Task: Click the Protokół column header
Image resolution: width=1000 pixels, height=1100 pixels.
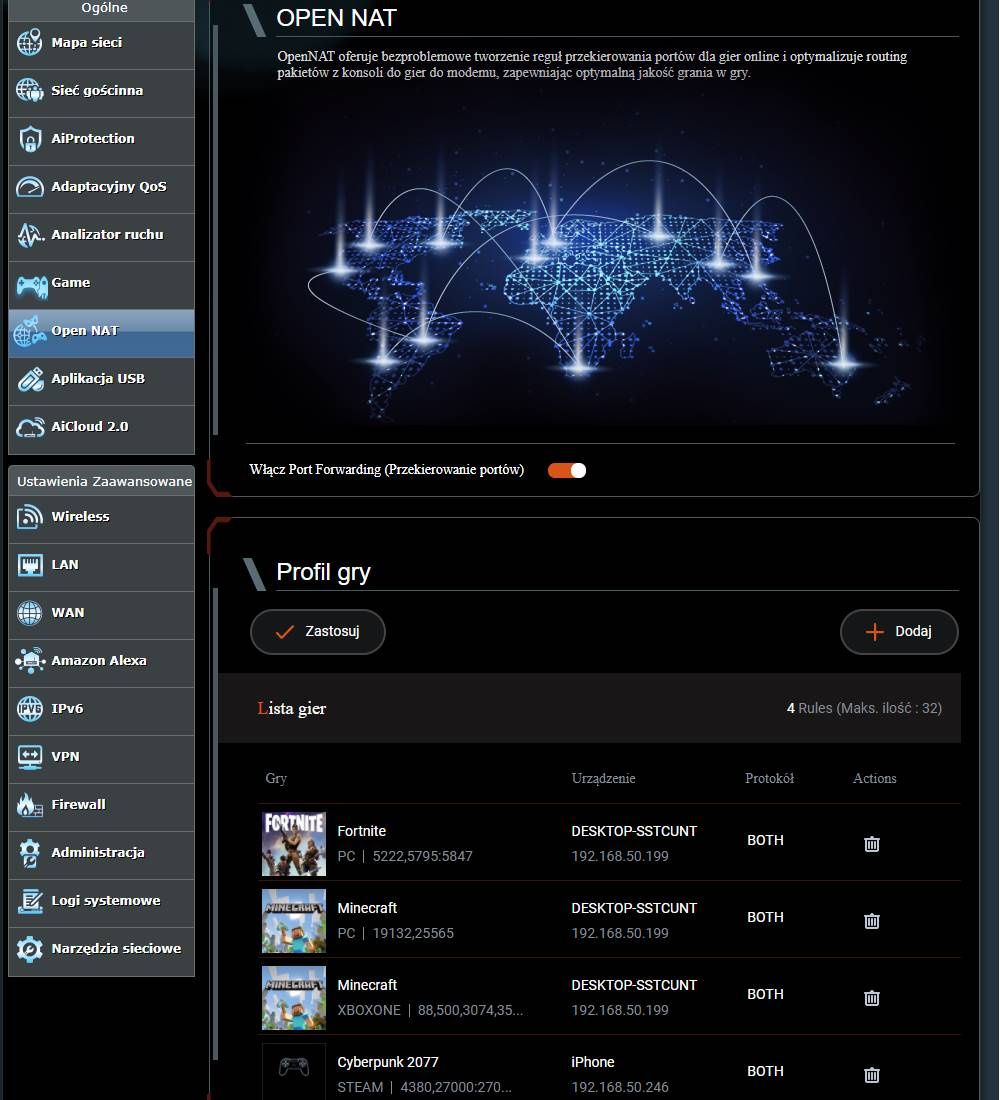Action: [769, 779]
